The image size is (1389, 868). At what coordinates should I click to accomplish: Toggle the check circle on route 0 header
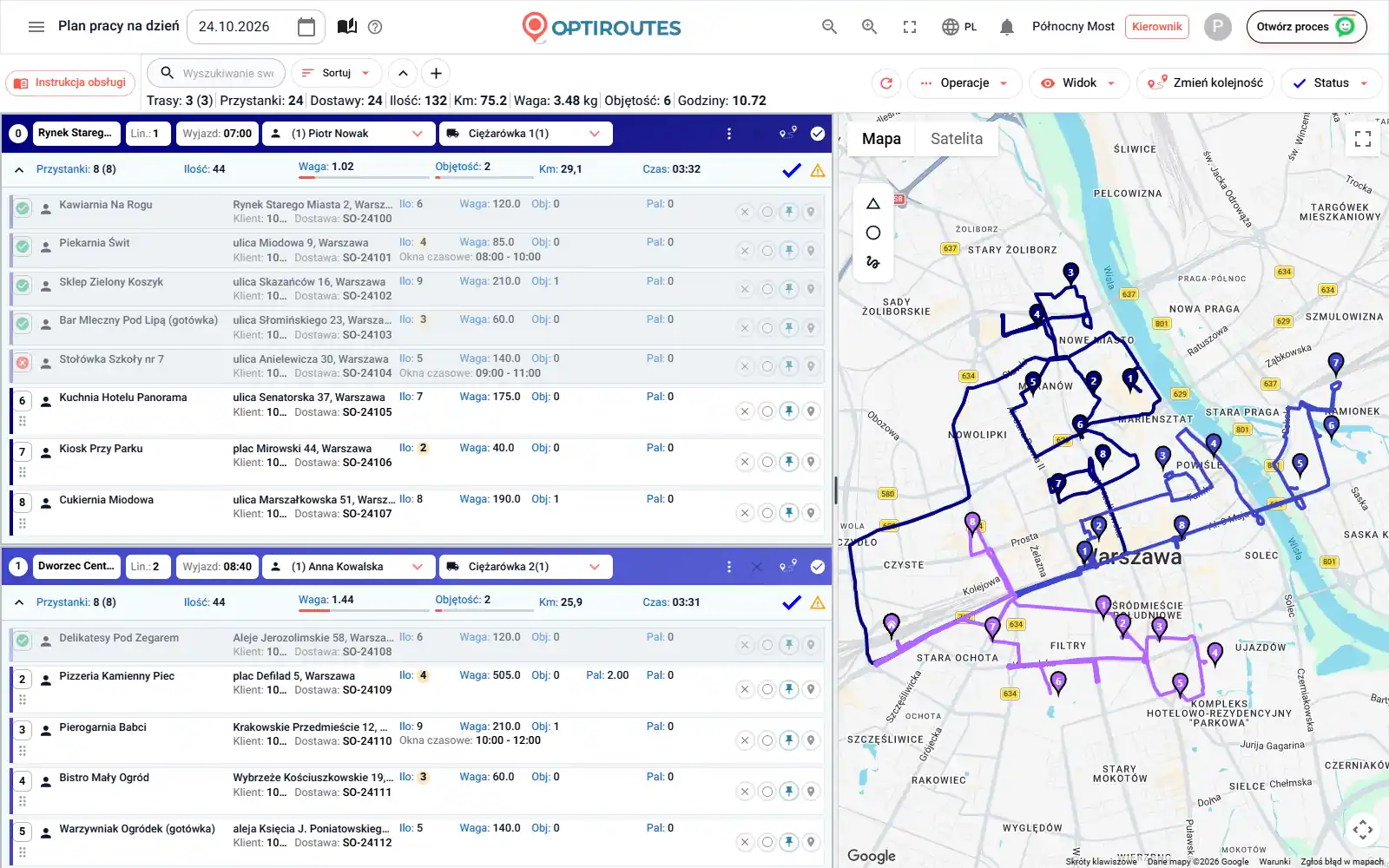818,134
